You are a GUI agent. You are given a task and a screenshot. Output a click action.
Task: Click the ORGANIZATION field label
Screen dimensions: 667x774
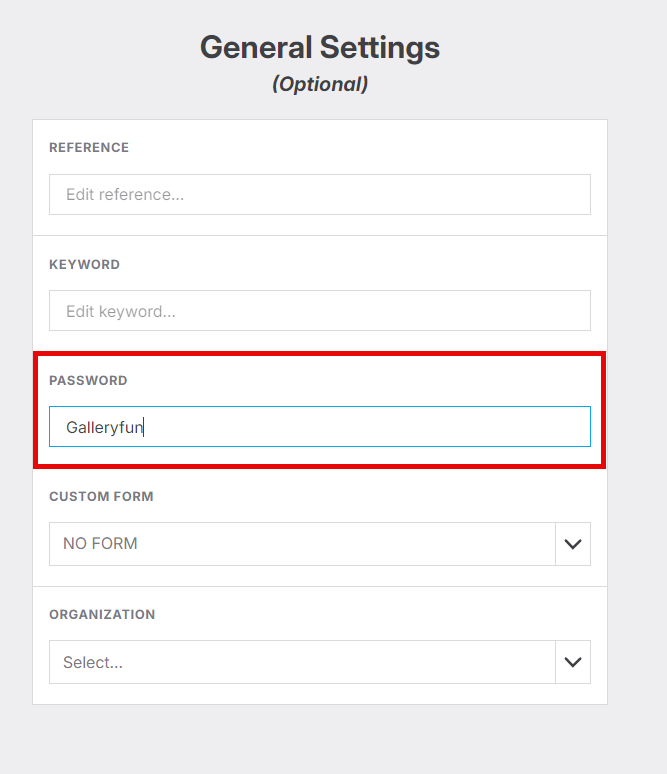click(x=102, y=615)
